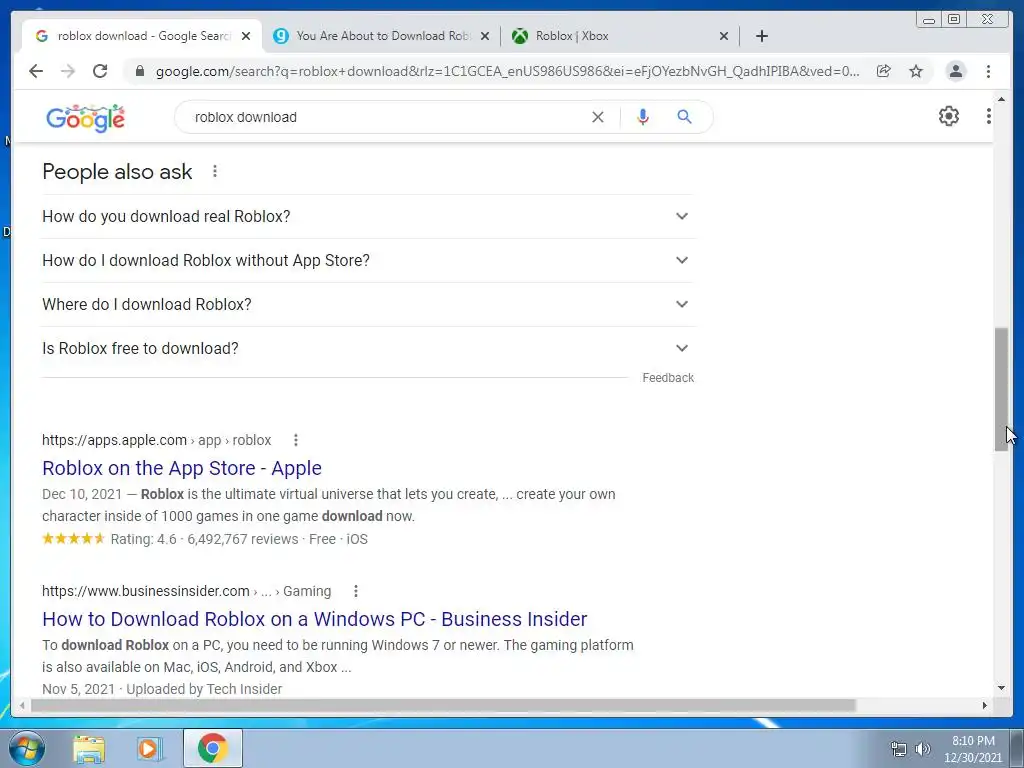Image resolution: width=1024 pixels, height=768 pixels.
Task: Open How to Download Roblox on a Windows PC result
Action: pos(314,618)
